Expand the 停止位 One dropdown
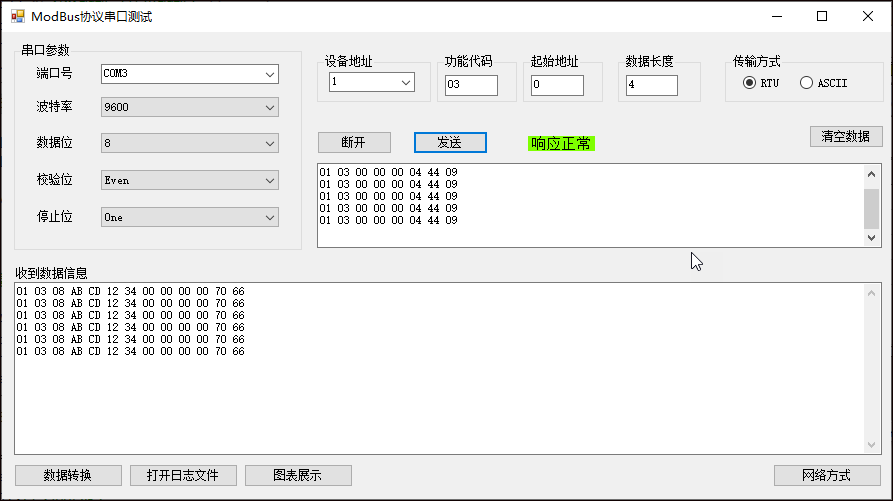 pyautogui.click(x=190, y=217)
